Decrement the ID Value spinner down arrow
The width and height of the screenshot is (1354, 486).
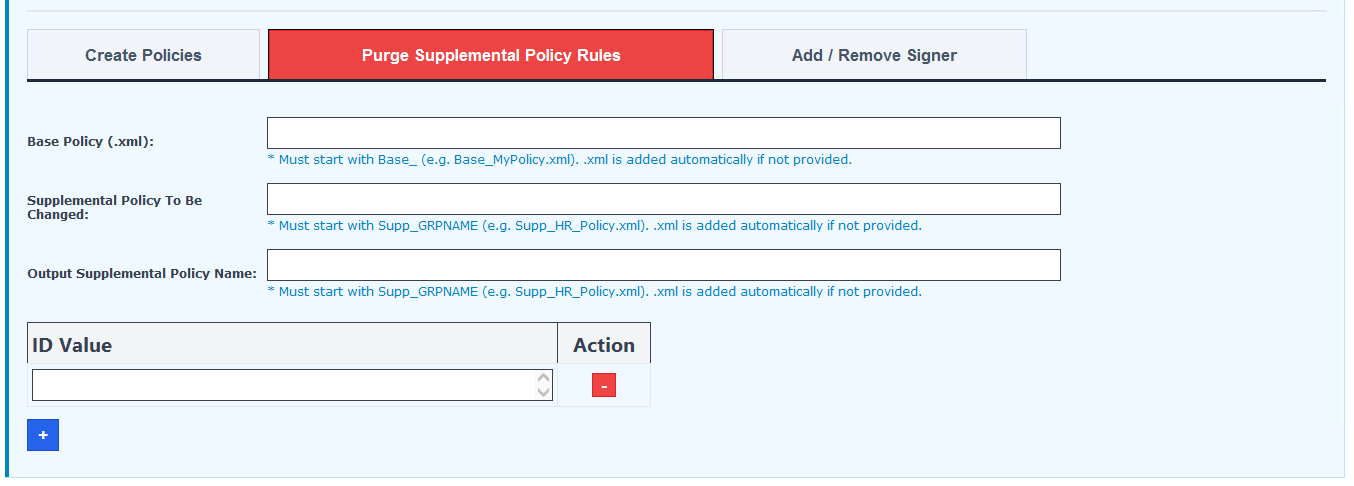pyautogui.click(x=543, y=392)
